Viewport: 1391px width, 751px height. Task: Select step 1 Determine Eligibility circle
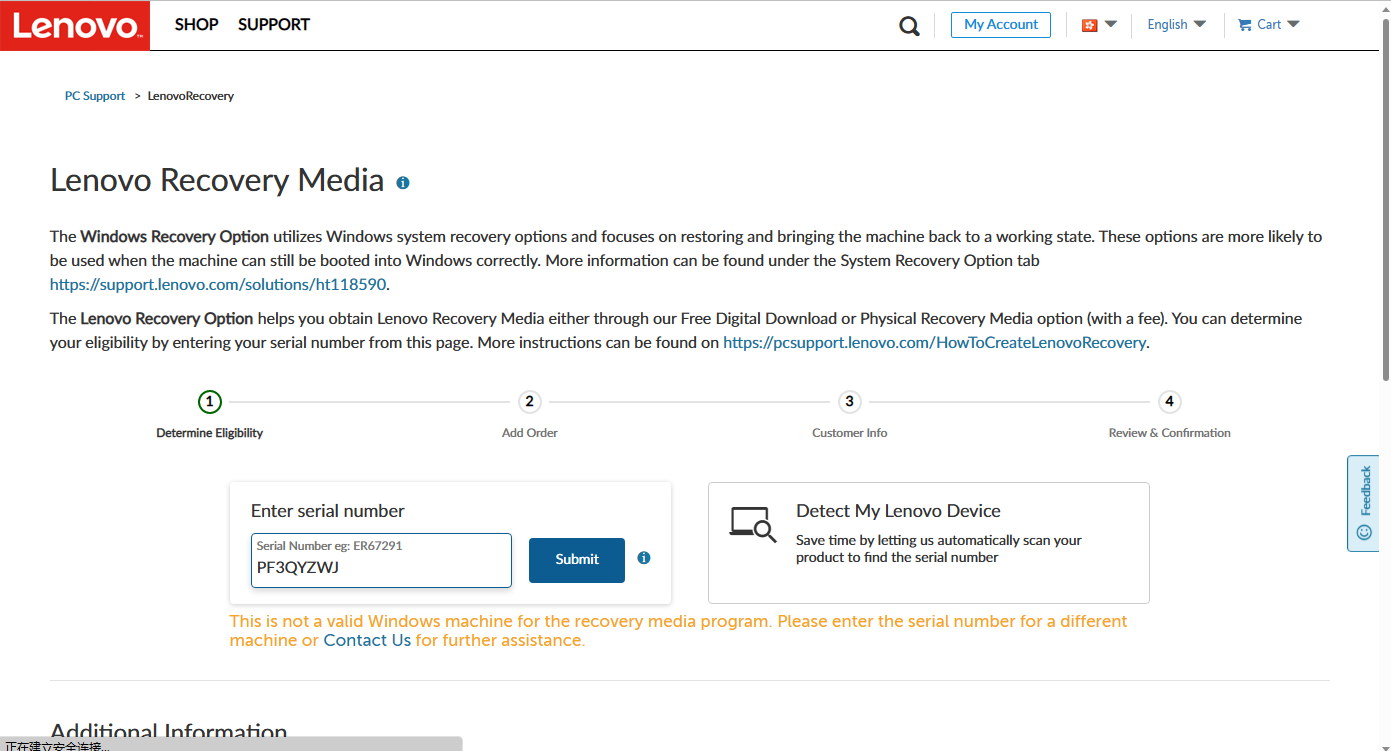209,402
